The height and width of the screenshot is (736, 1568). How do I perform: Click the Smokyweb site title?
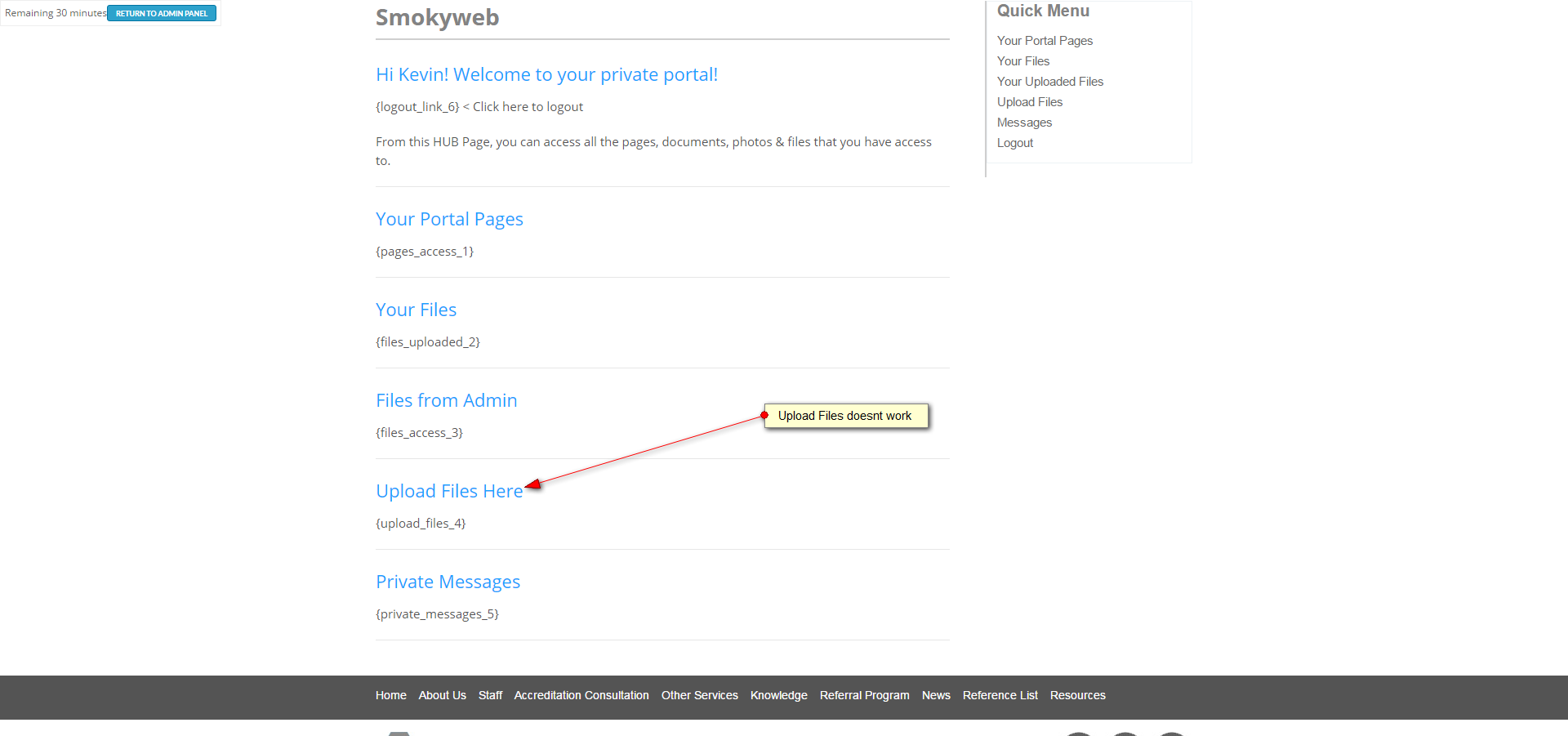(437, 17)
